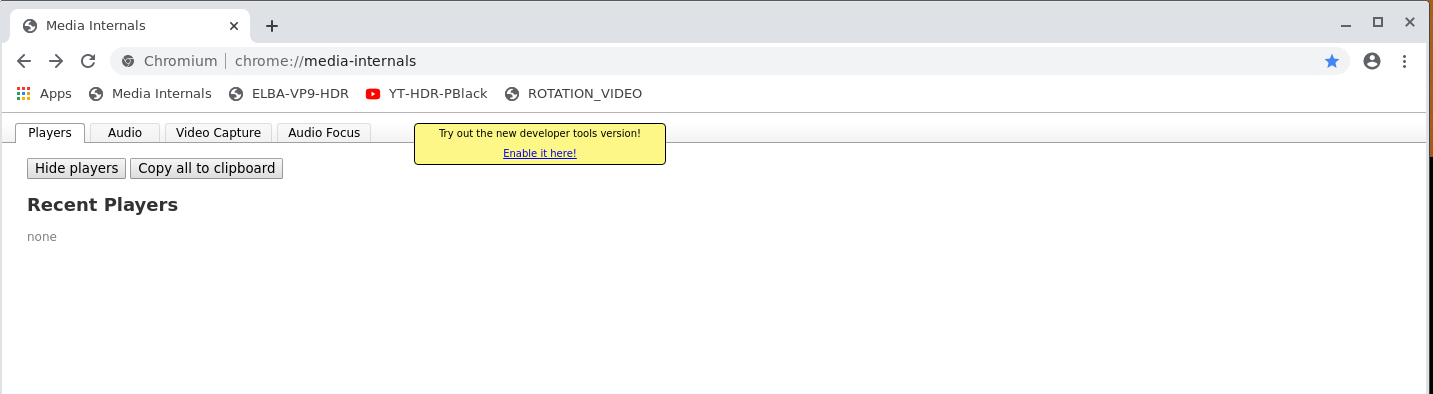Click 'Try out the new developer tools version!' text

pyautogui.click(x=540, y=133)
